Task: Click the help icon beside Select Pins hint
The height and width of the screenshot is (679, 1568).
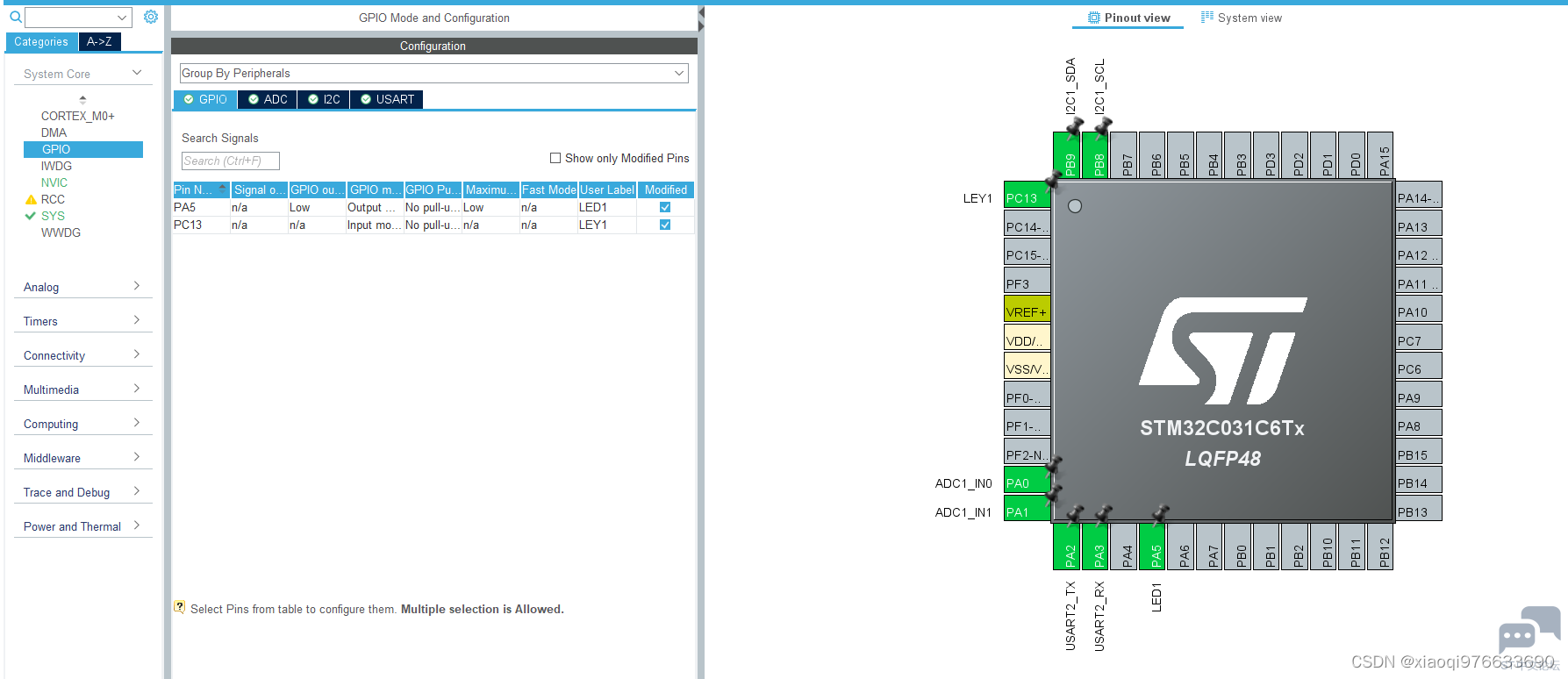Action: (x=180, y=606)
